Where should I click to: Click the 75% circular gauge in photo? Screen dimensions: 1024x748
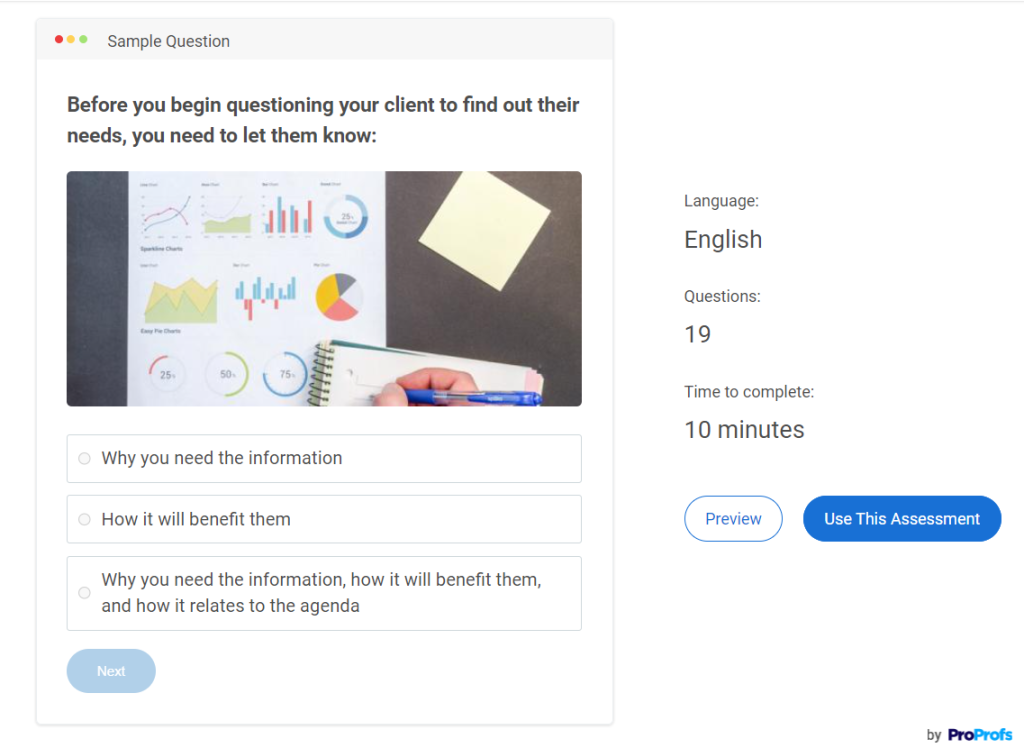(x=285, y=374)
